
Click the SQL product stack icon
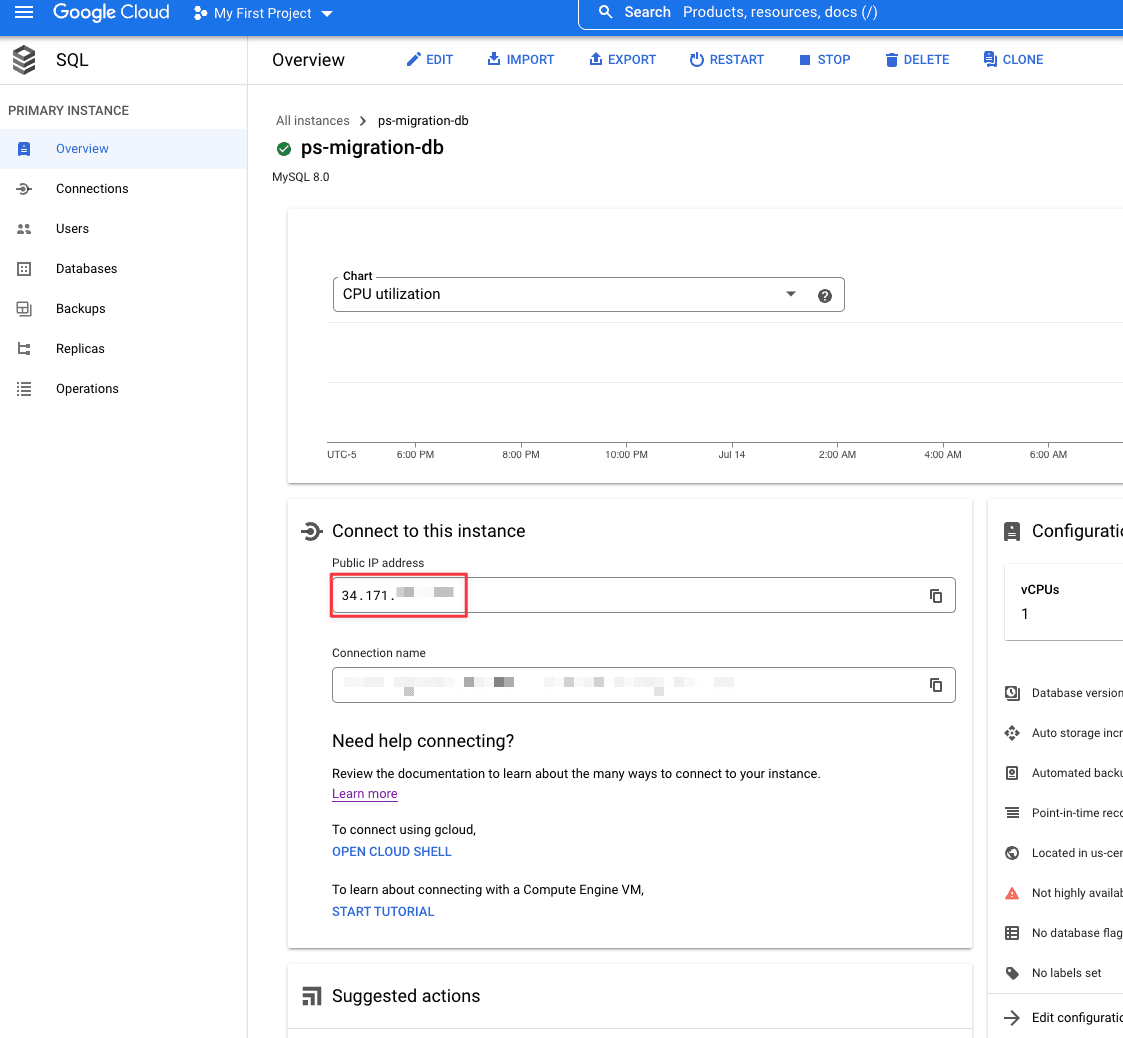pyautogui.click(x=24, y=60)
